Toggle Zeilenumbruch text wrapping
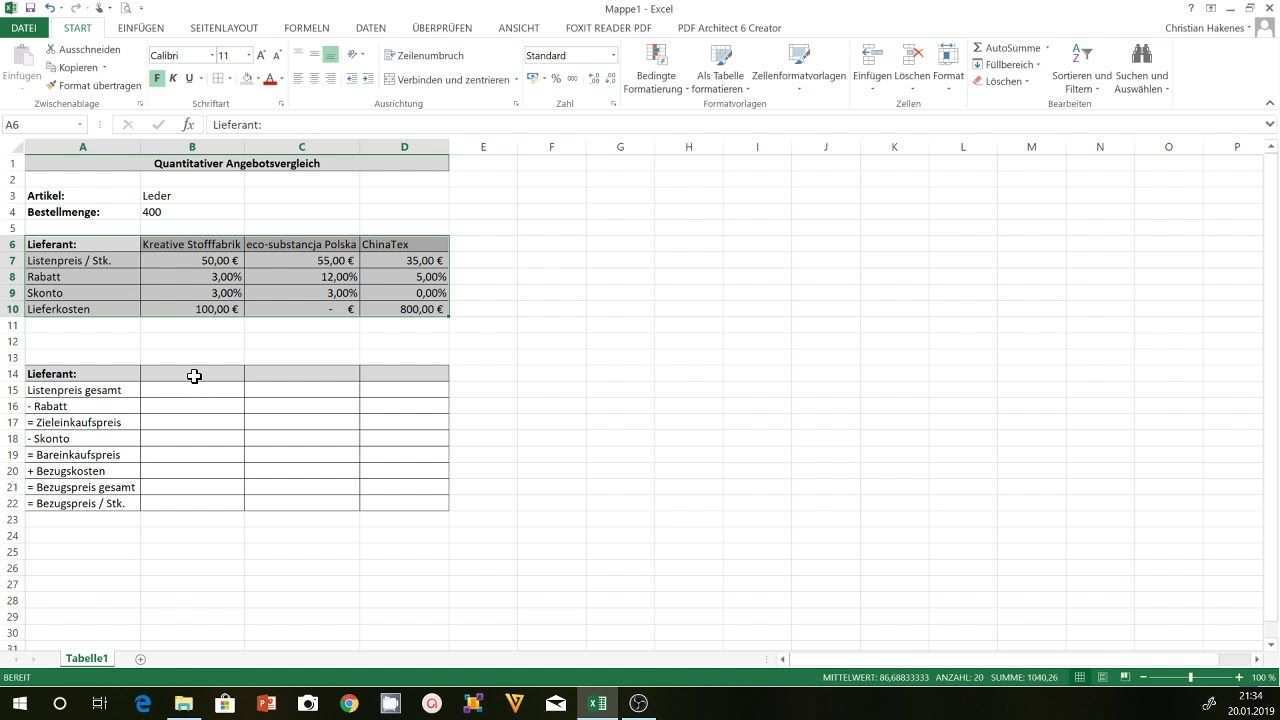Viewport: 1280px width, 720px height. [x=423, y=56]
